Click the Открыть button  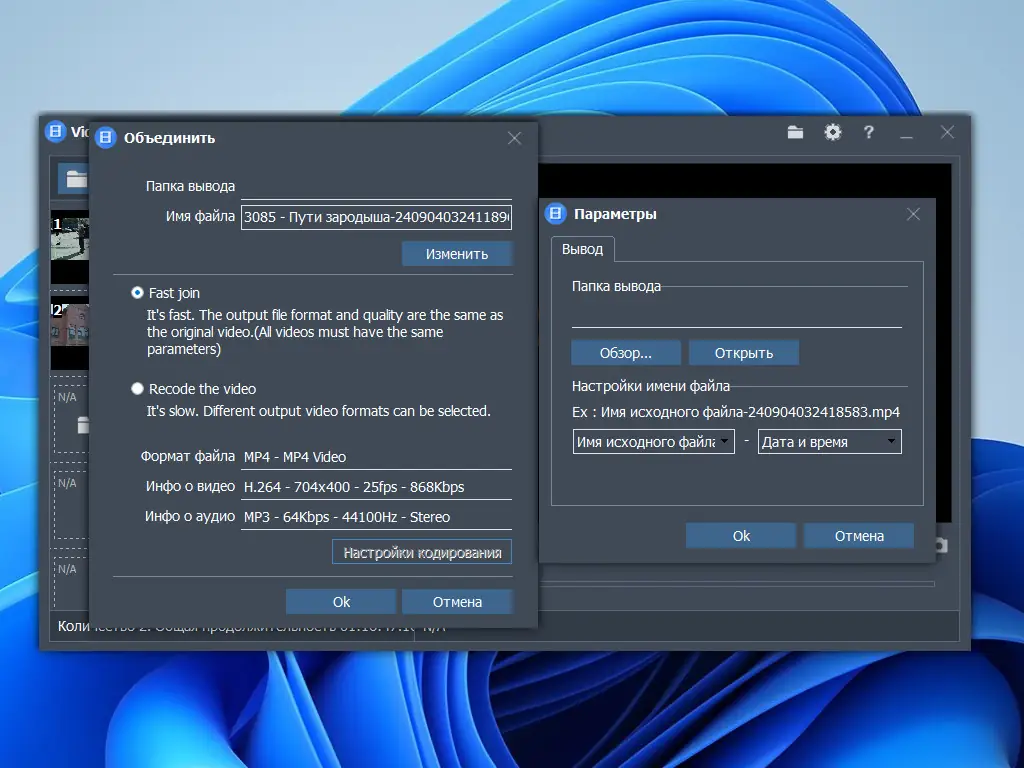(x=744, y=353)
